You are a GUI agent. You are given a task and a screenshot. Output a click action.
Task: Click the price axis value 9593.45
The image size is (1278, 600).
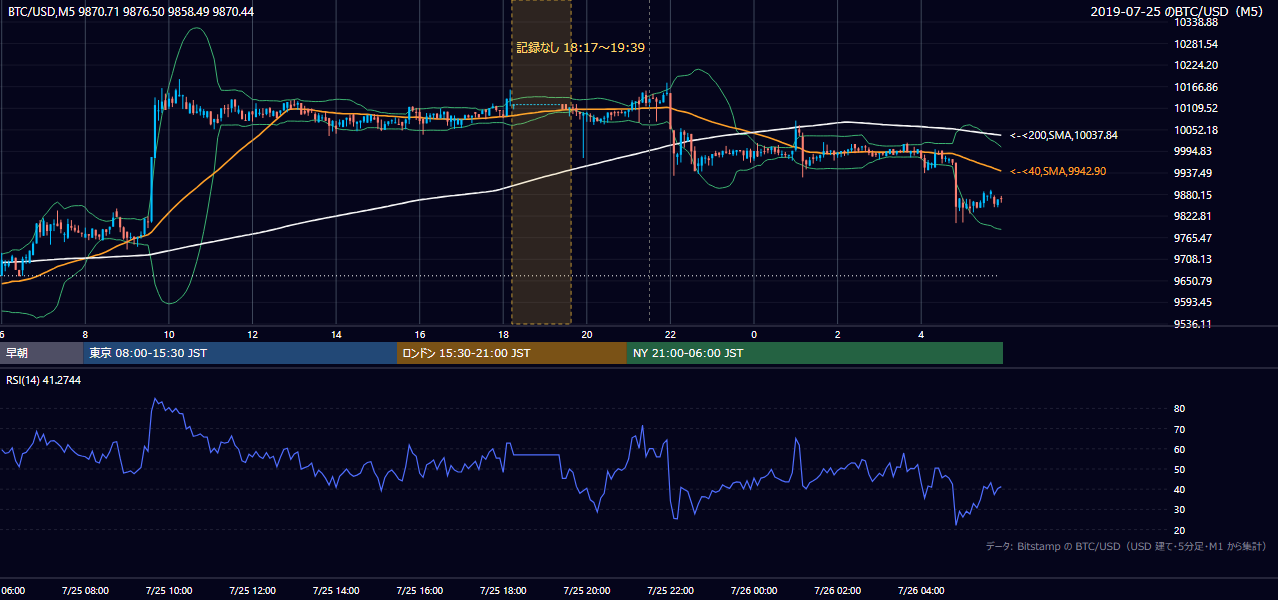tap(1195, 302)
